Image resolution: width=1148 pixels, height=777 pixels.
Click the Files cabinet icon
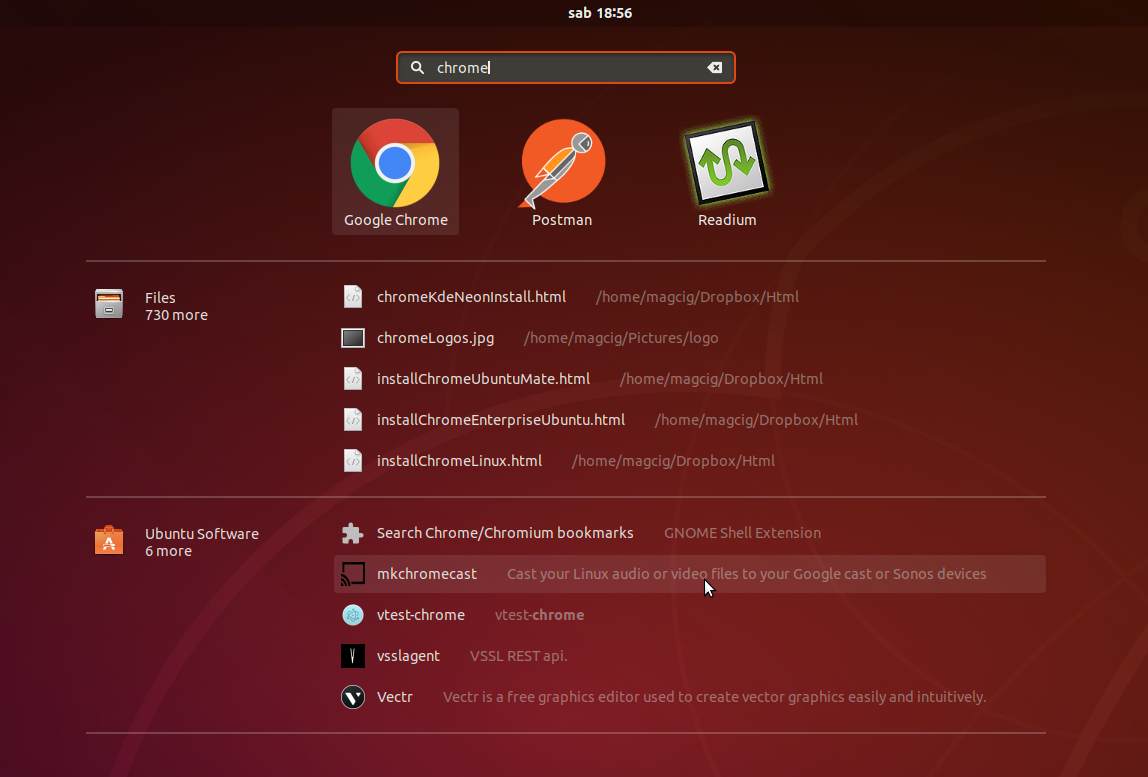pyautogui.click(x=108, y=304)
